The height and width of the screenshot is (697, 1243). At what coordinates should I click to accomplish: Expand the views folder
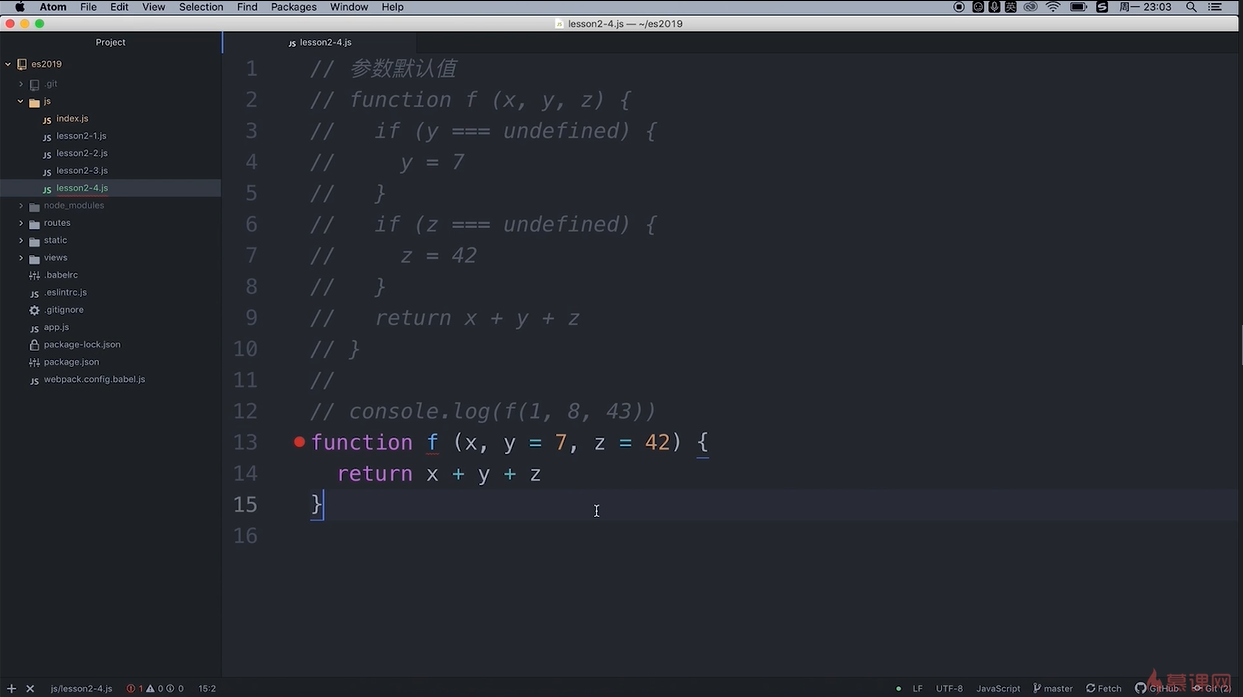tap(21, 258)
